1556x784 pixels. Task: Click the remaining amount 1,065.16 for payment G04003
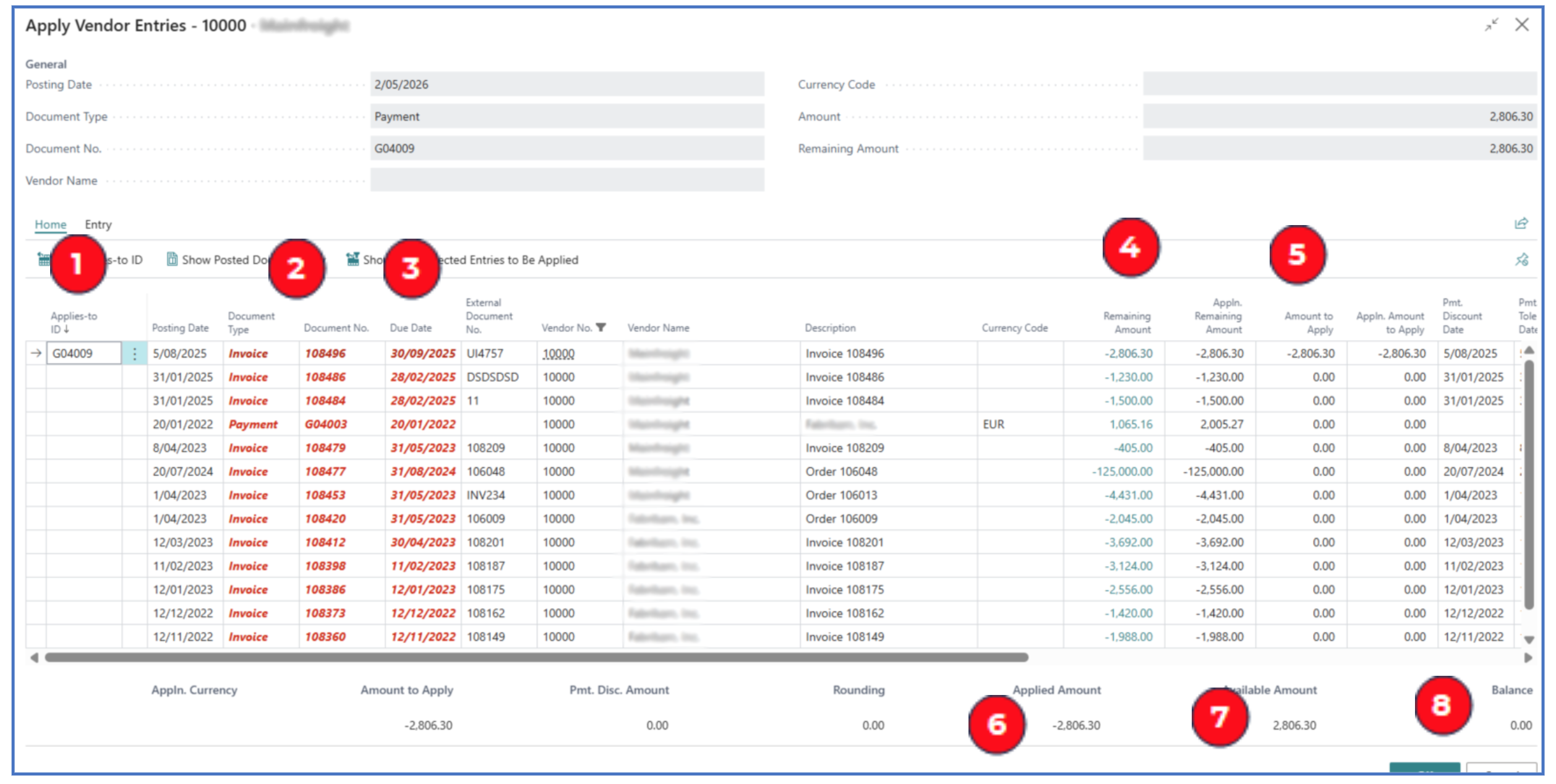click(1131, 424)
